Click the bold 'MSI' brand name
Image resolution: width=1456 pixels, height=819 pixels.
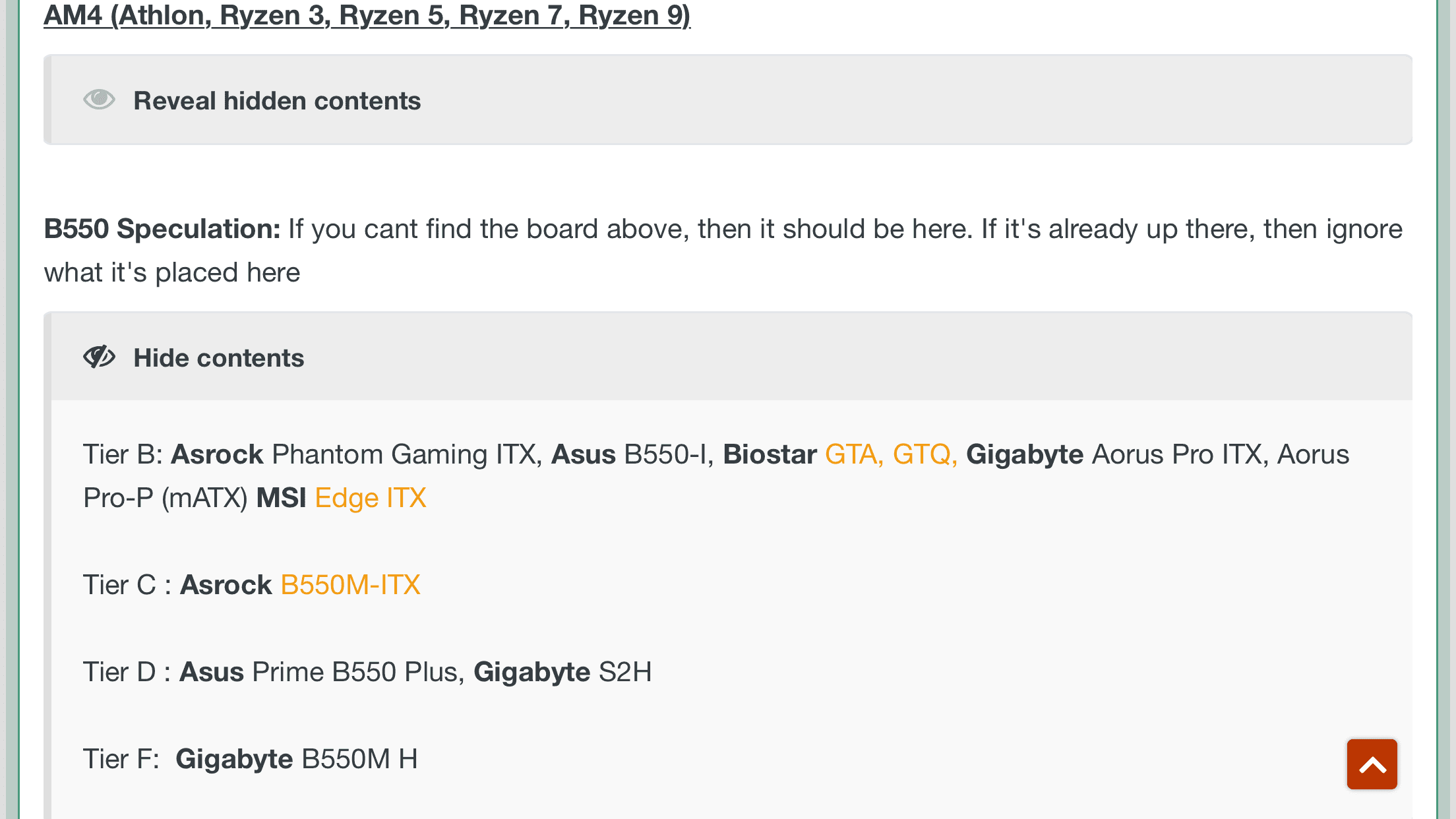click(281, 498)
